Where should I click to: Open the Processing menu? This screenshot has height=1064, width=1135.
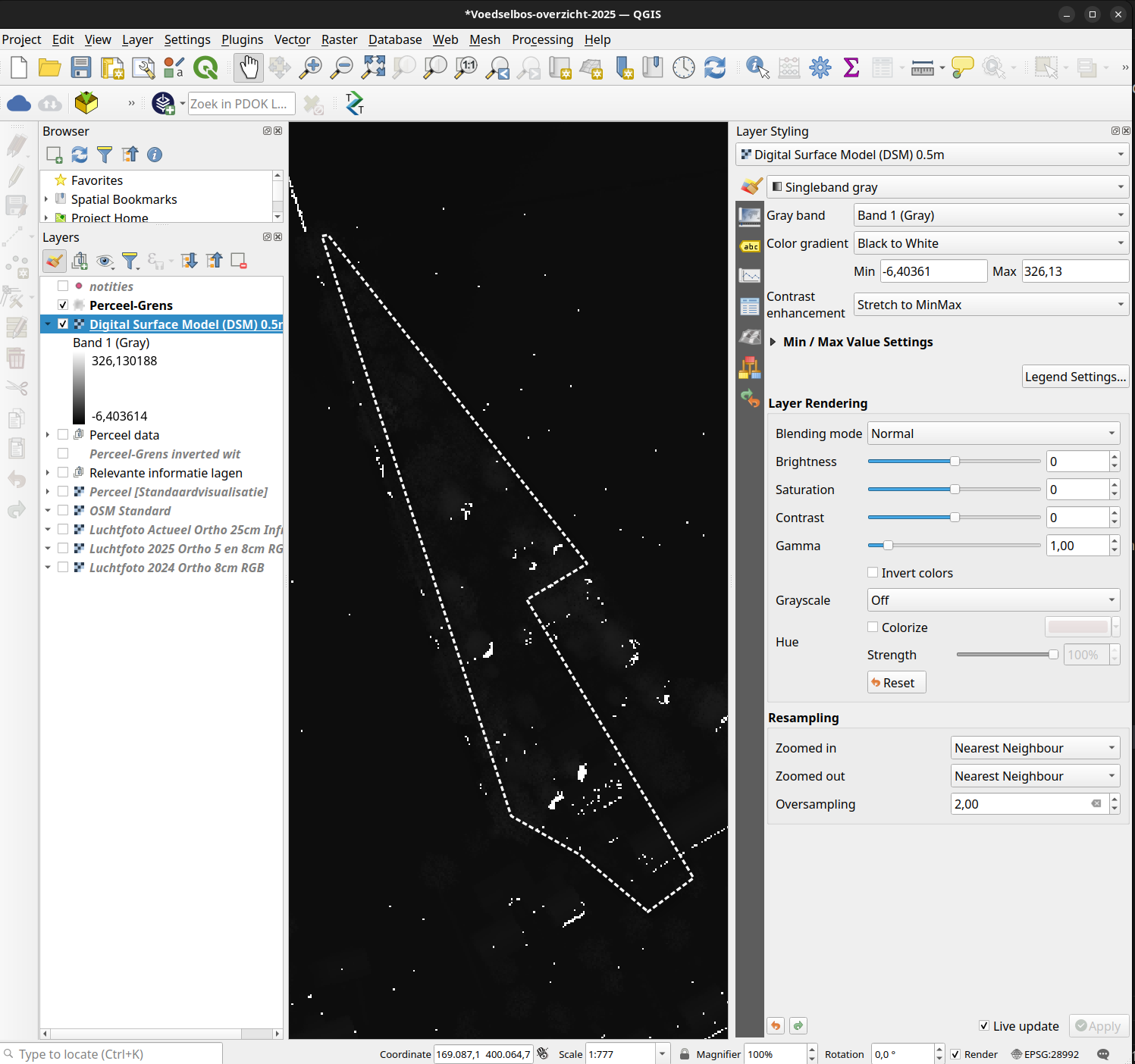coord(542,39)
